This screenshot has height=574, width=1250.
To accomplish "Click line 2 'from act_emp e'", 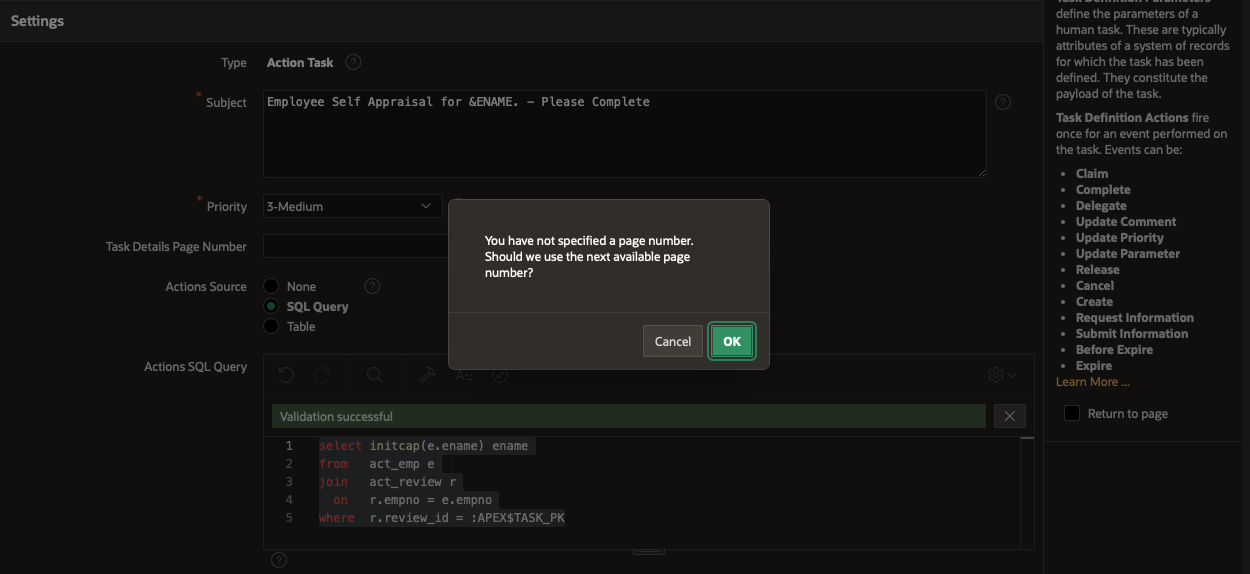I will 377,464.
